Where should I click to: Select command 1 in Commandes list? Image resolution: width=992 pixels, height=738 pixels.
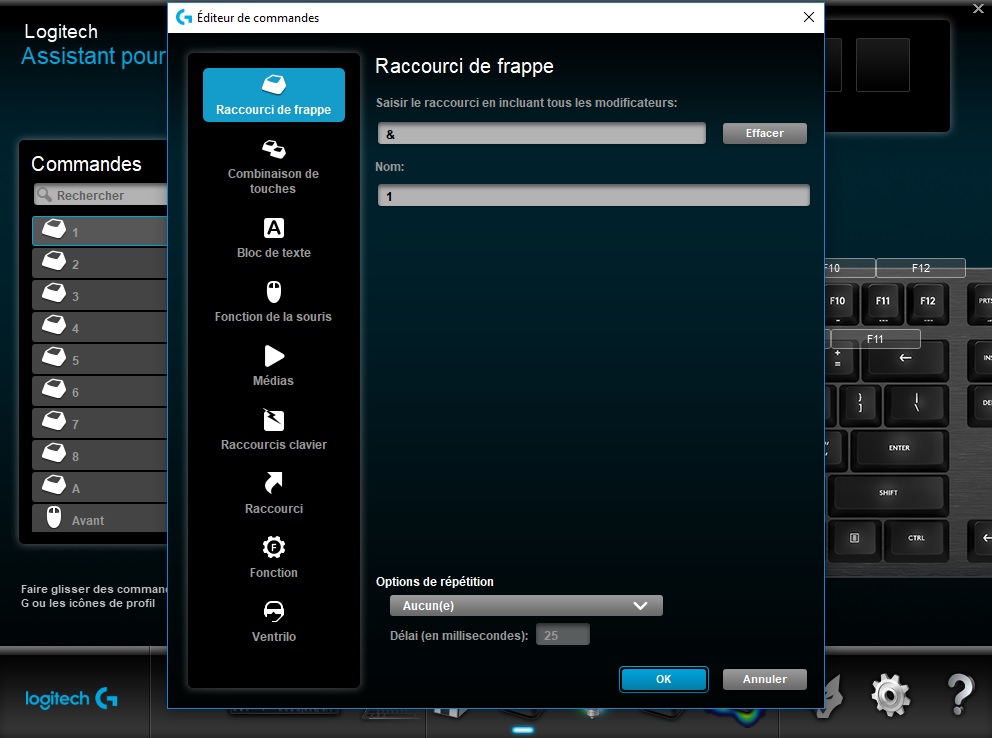point(99,231)
